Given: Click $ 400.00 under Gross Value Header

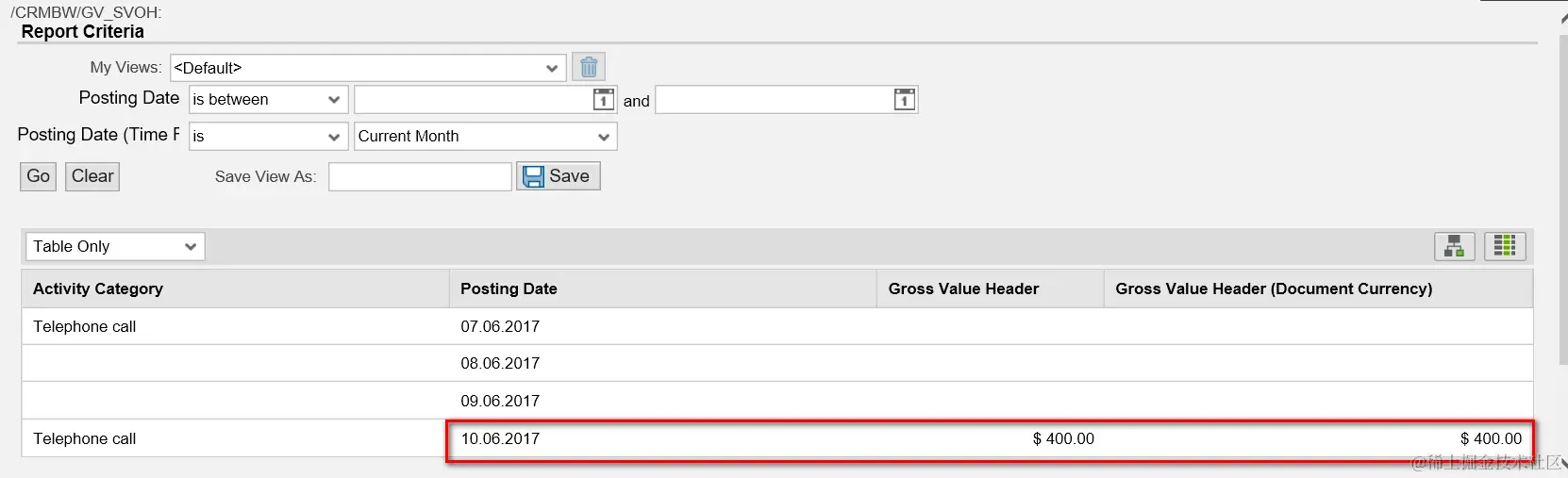Looking at the screenshot, I should click(x=1063, y=438).
